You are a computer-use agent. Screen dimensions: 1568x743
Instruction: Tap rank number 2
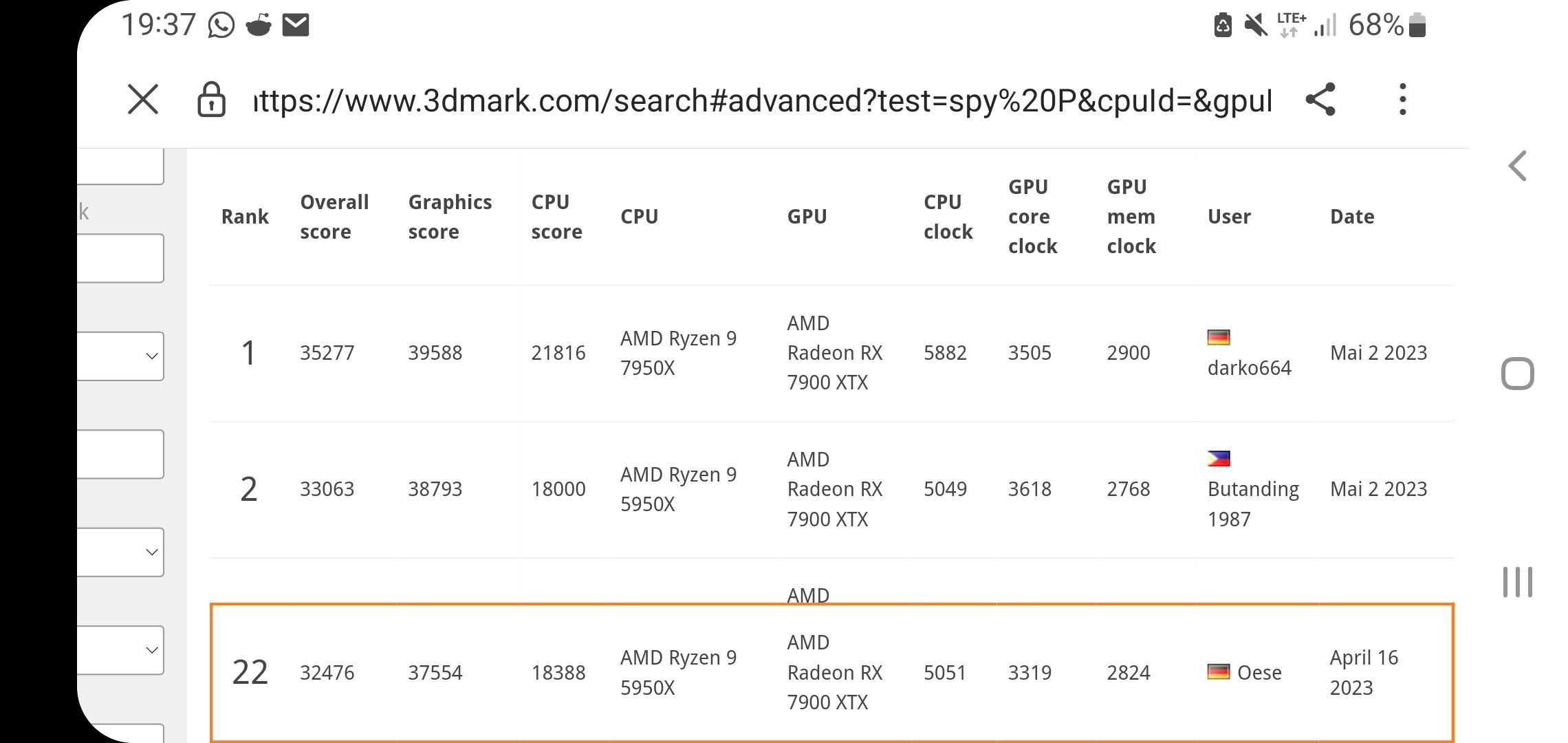[248, 489]
